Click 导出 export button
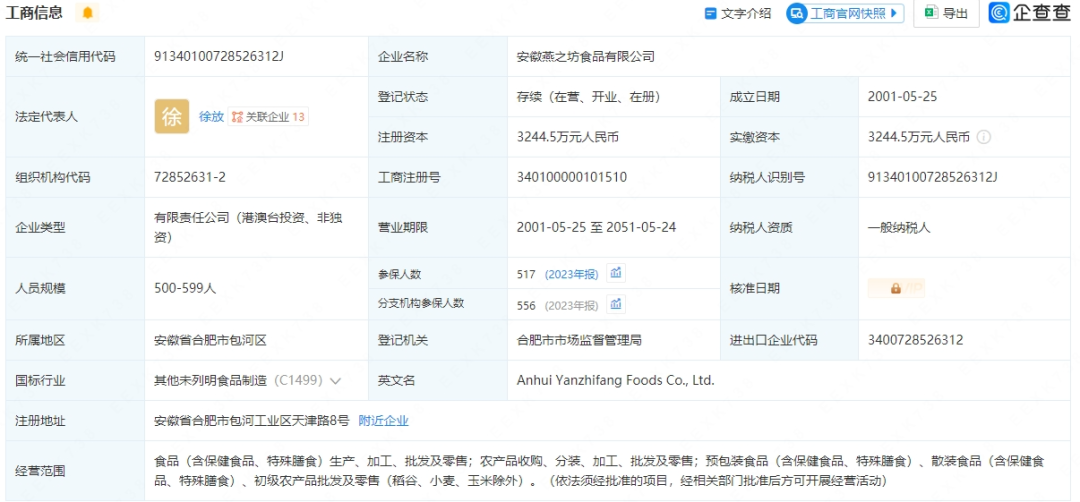Image resolution: width=1080 pixels, height=502 pixels. (x=946, y=13)
